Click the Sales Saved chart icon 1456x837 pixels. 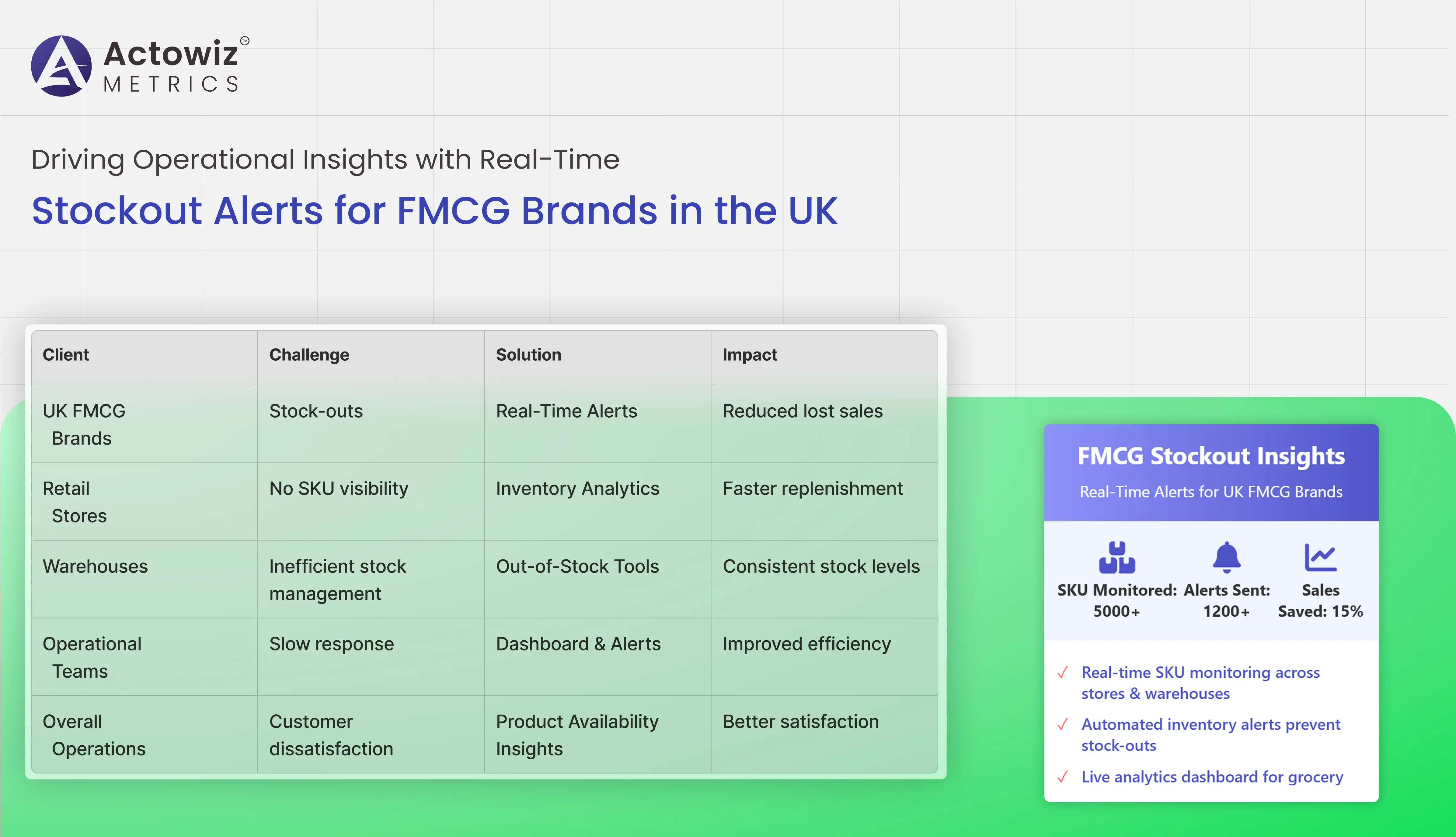pyautogui.click(x=1320, y=557)
